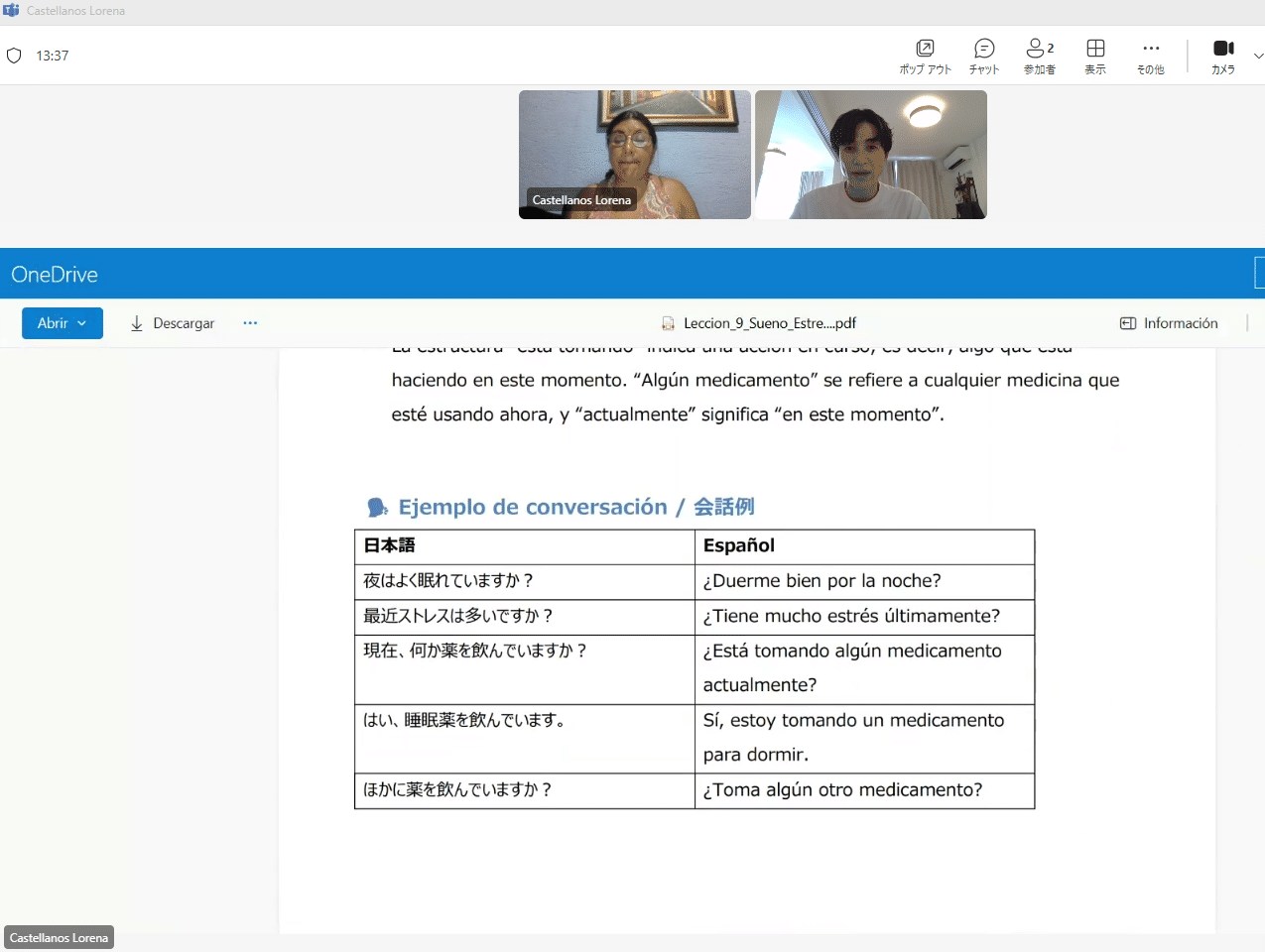1265x952 pixels.
Task: Click the '日本語' table header cell
Action: click(x=525, y=546)
